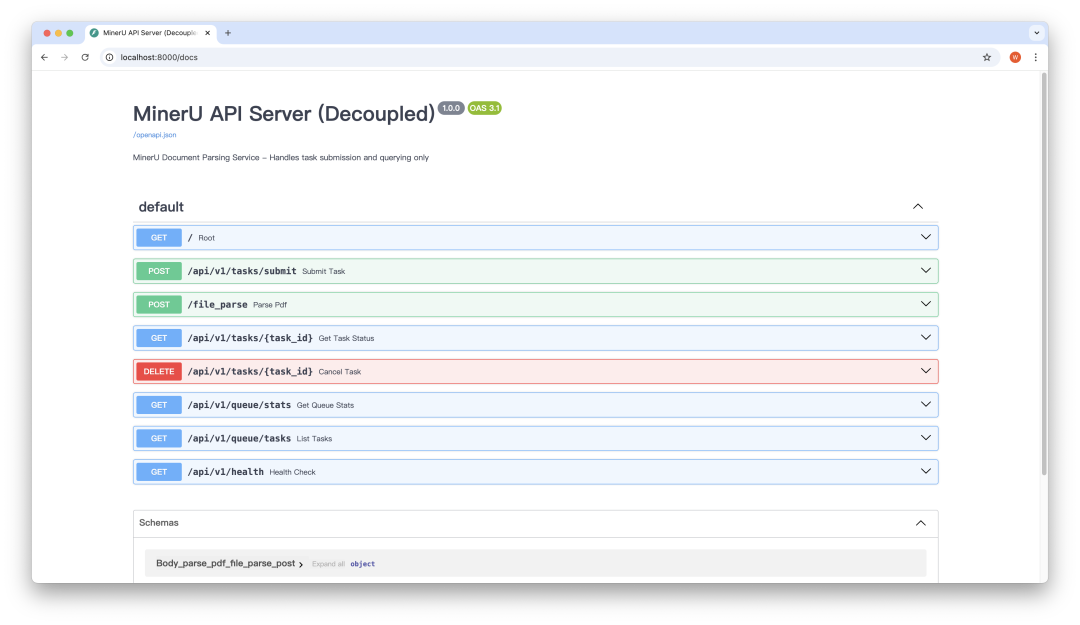Collapse the default section
This screenshot has height=625, width=1080.
point(917,207)
